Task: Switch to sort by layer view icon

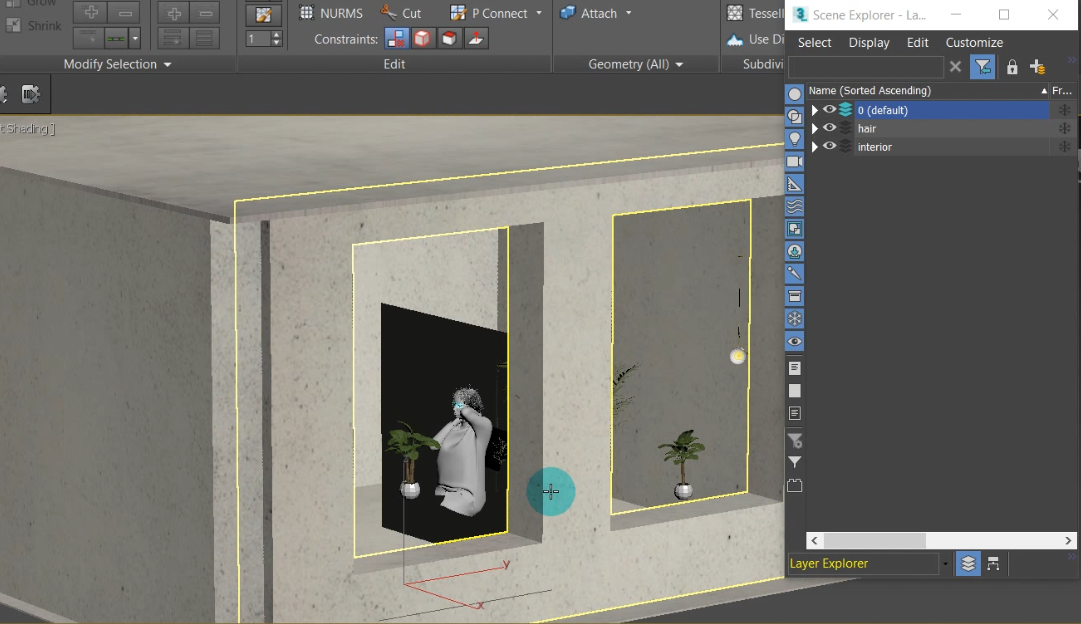Action: 968,563
